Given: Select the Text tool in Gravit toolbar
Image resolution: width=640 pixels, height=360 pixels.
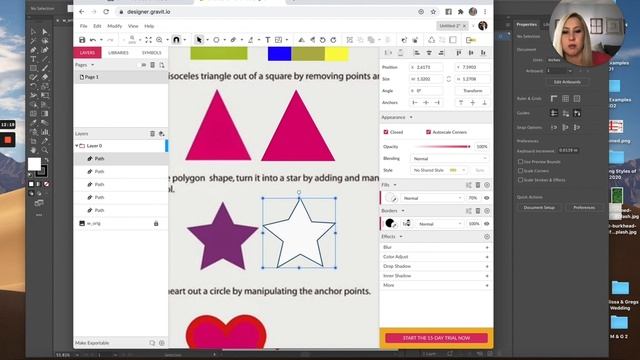Looking at the screenshot, I should 267,40.
